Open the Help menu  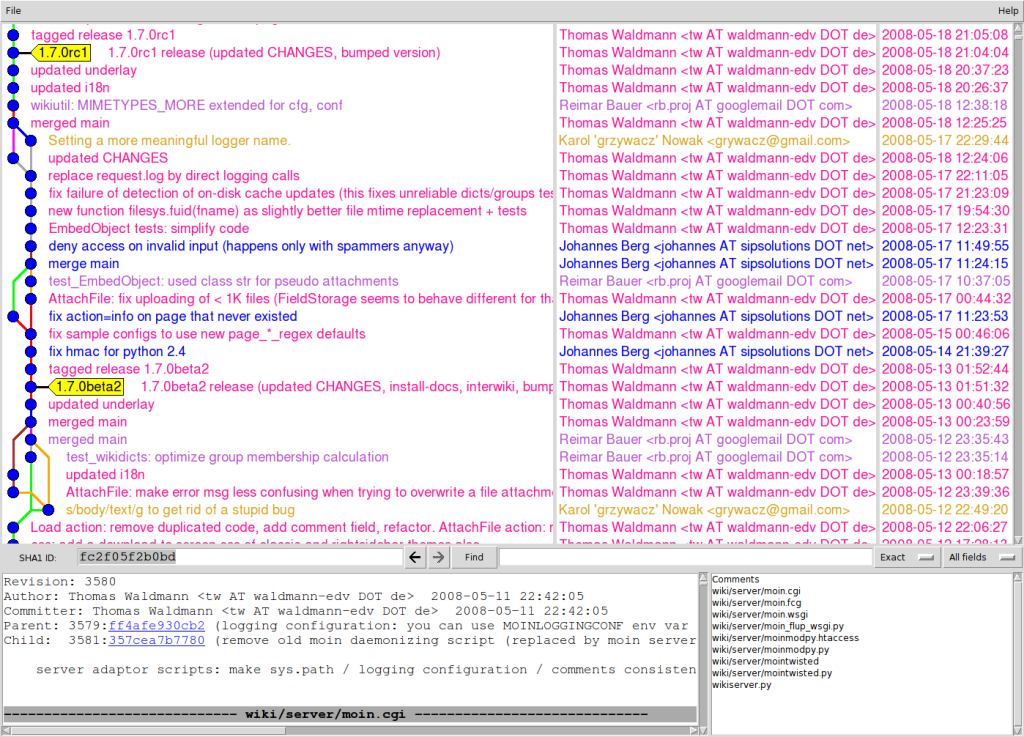tap(1008, 10)
